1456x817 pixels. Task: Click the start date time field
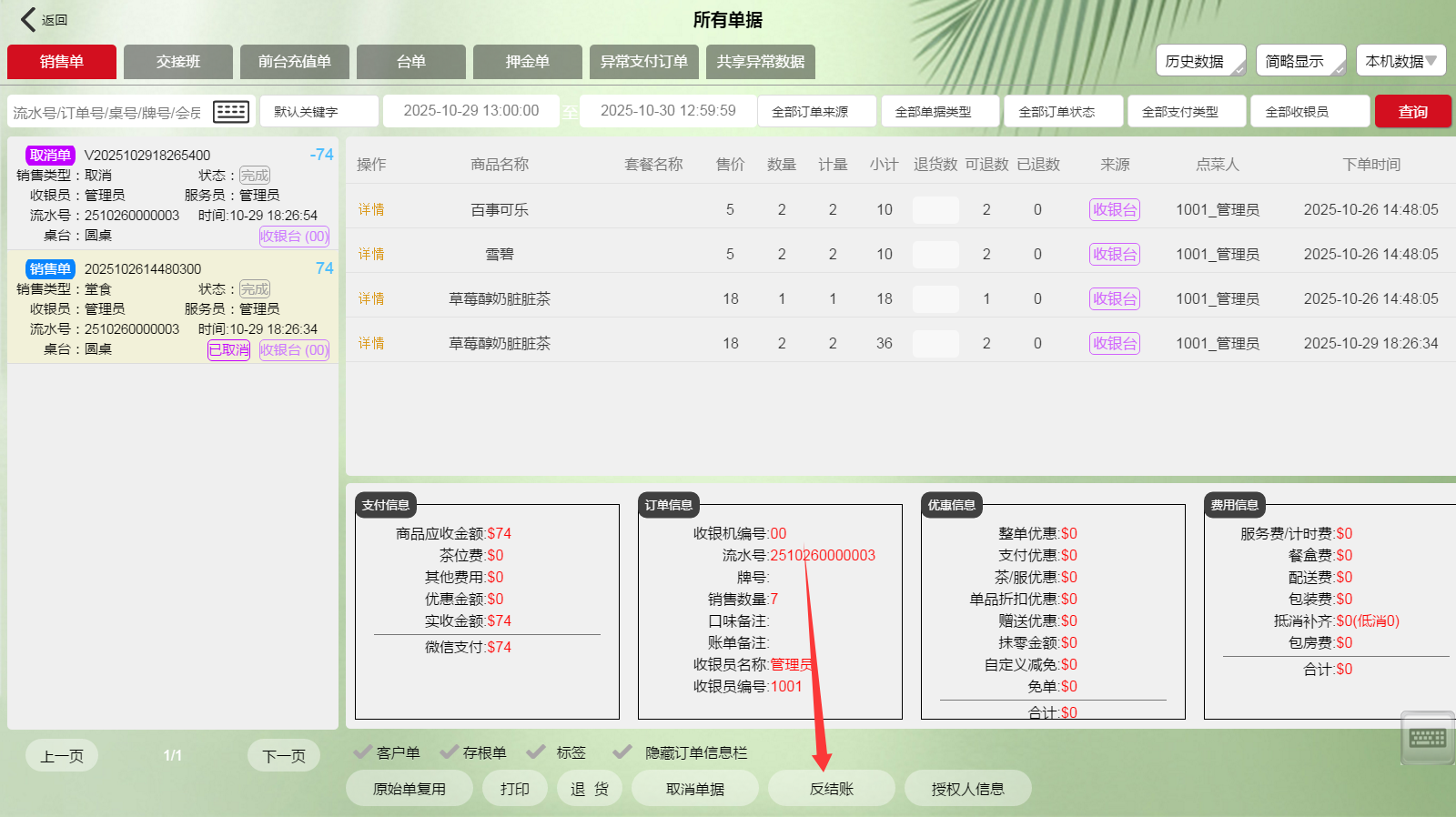(x=470, y=111)
